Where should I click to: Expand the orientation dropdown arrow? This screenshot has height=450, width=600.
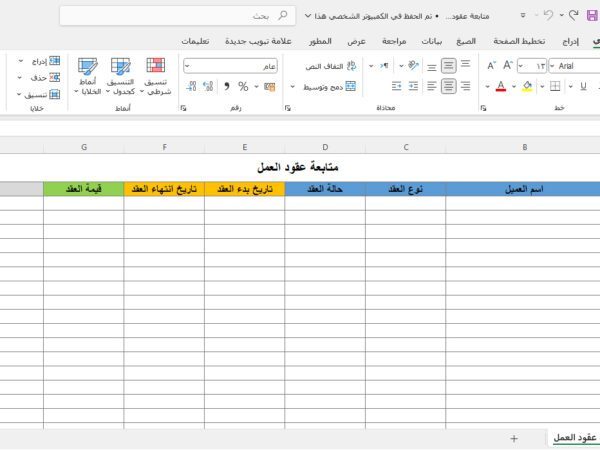pos(401,66)
